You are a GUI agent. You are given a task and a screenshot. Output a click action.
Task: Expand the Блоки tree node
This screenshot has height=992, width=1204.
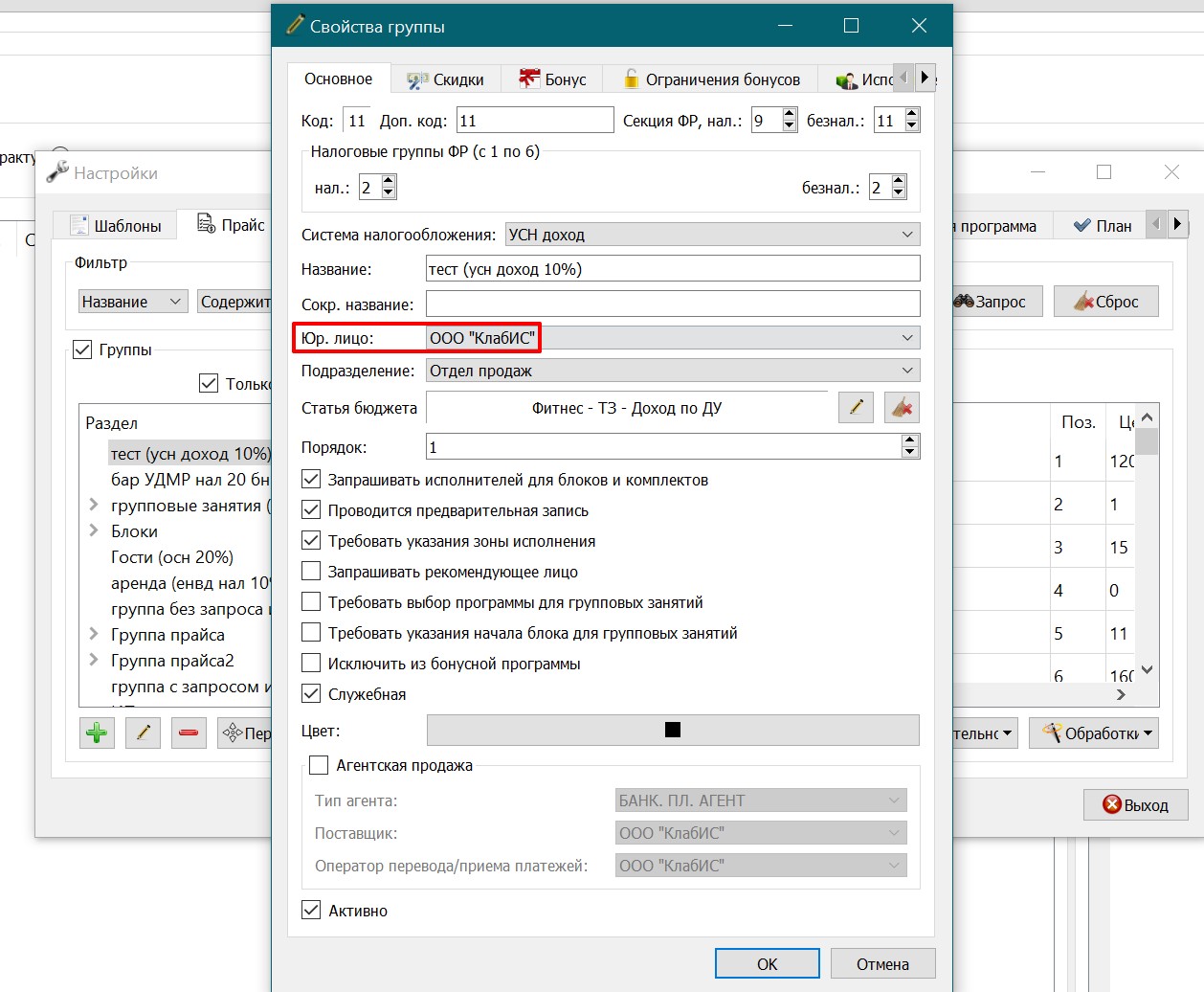[x=94, y=530]
